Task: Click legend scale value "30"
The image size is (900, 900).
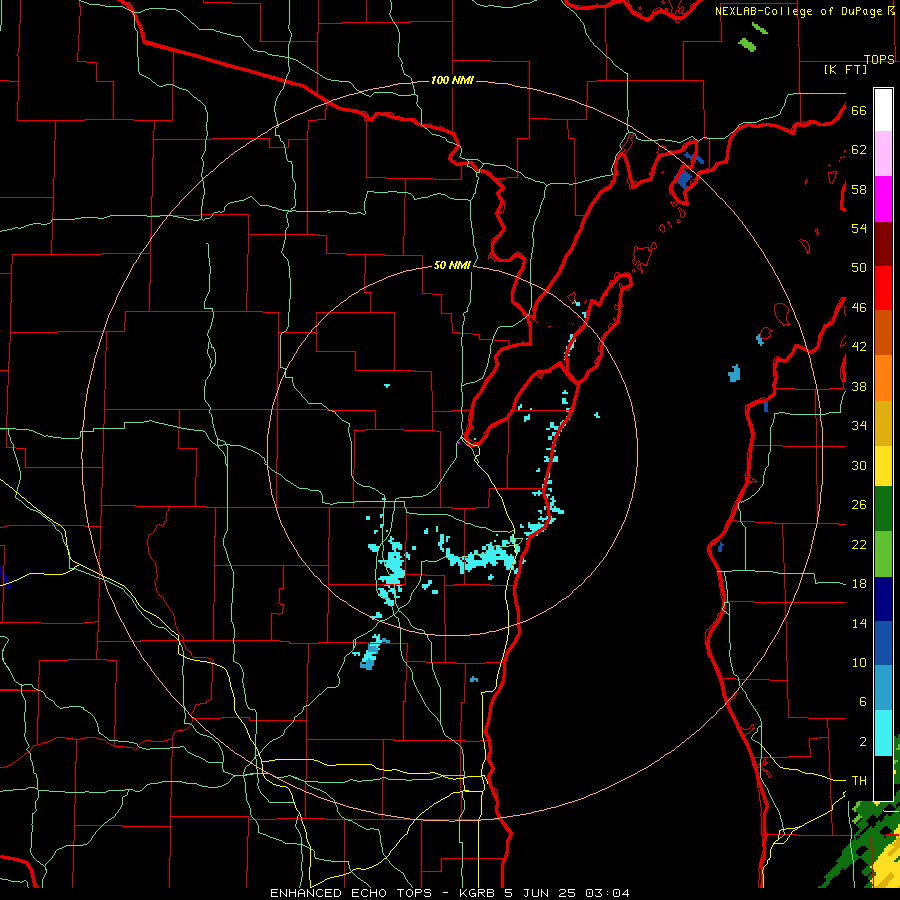Action: [x=859, y=465]
